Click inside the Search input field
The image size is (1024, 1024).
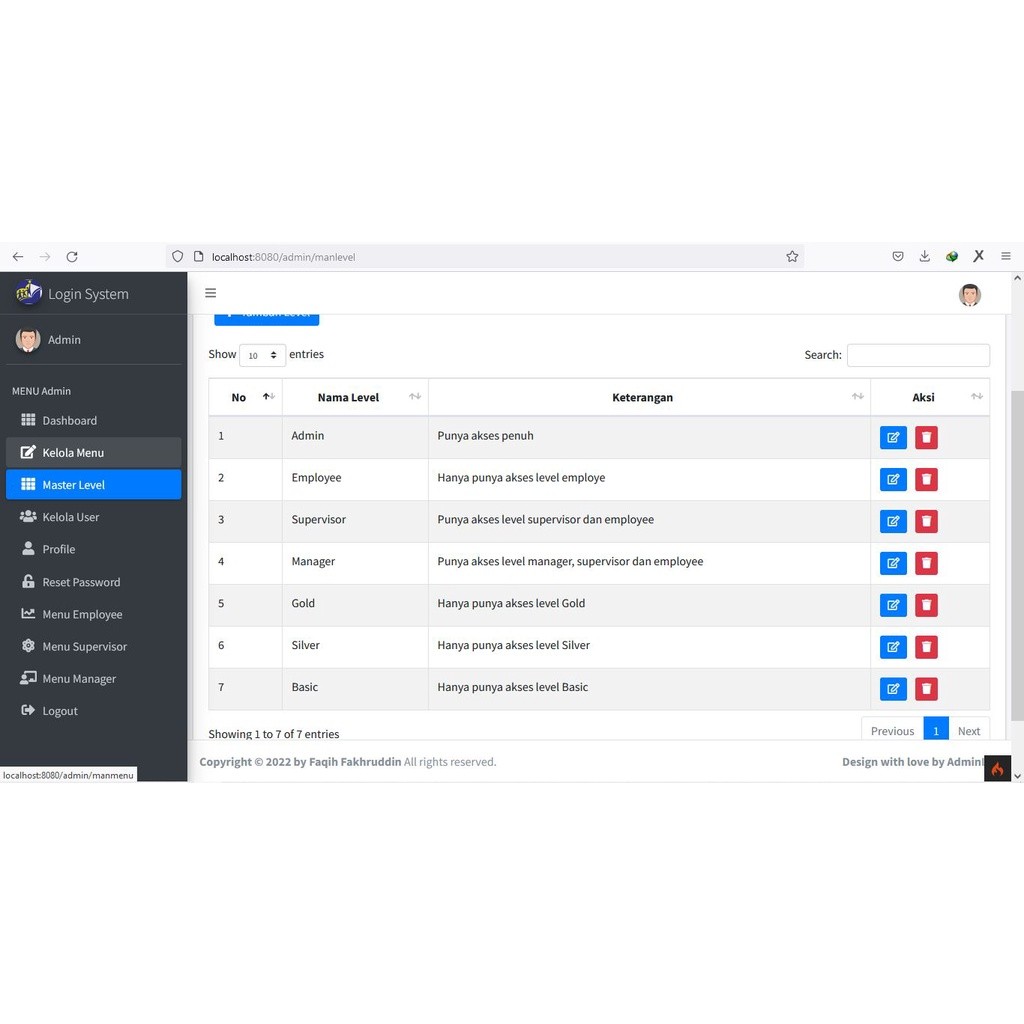point(918,355)
